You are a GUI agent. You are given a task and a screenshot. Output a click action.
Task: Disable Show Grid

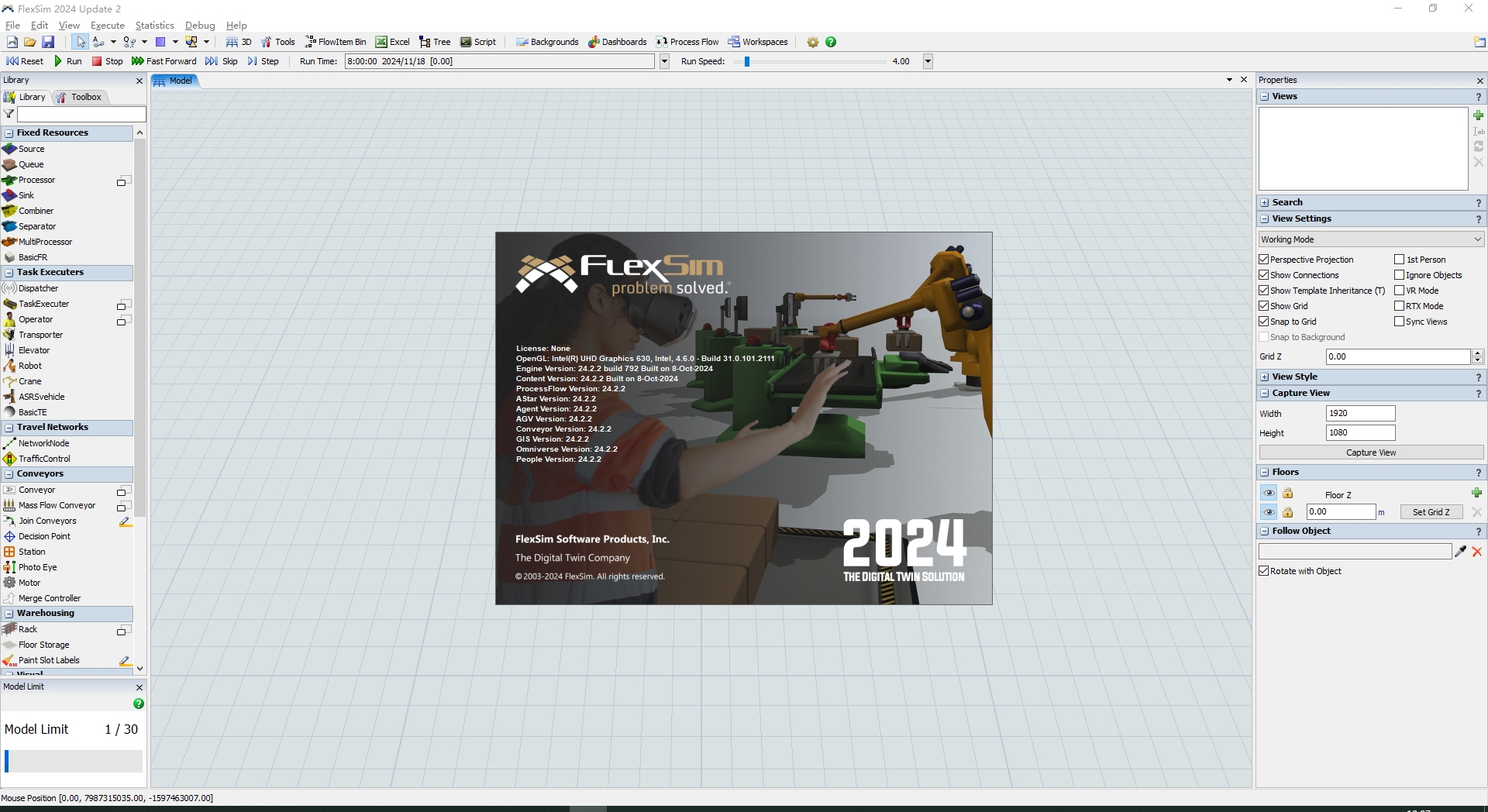pyautogui.click(x=1265, y=305)
